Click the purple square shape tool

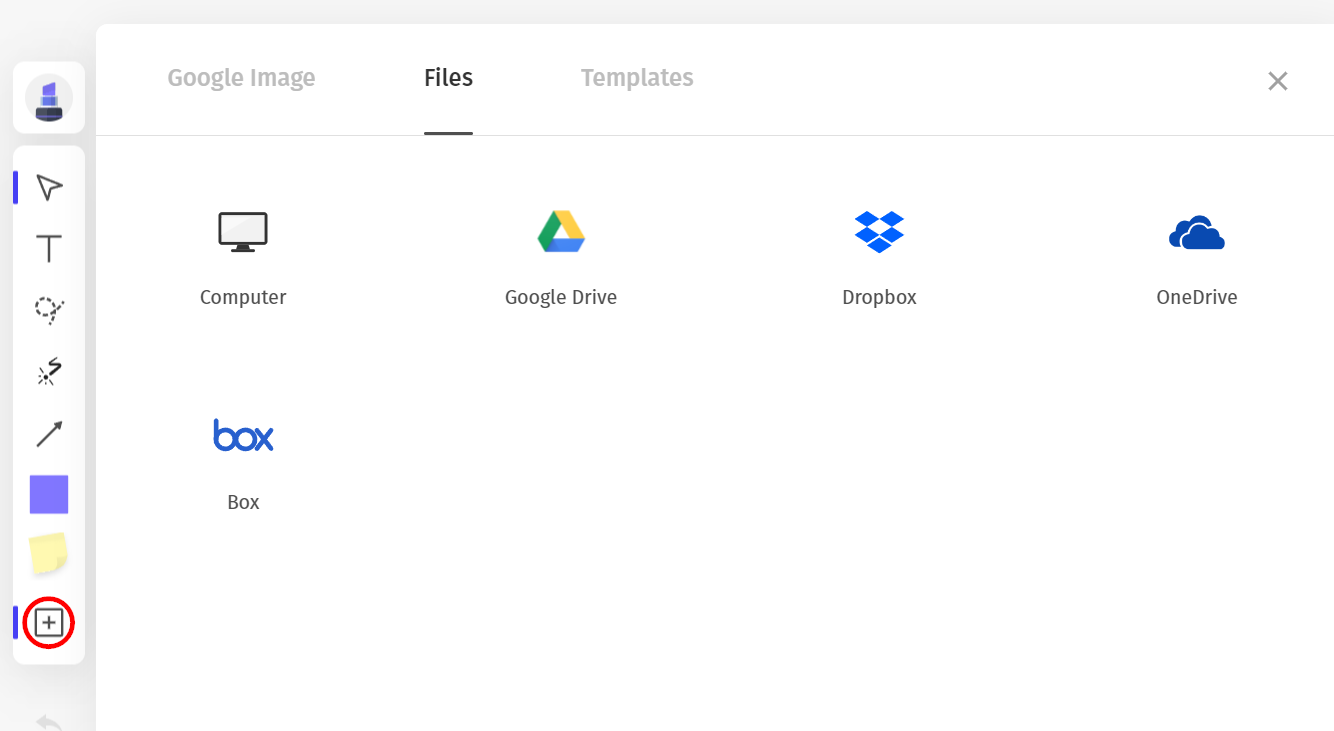click(x=49, y=495)
